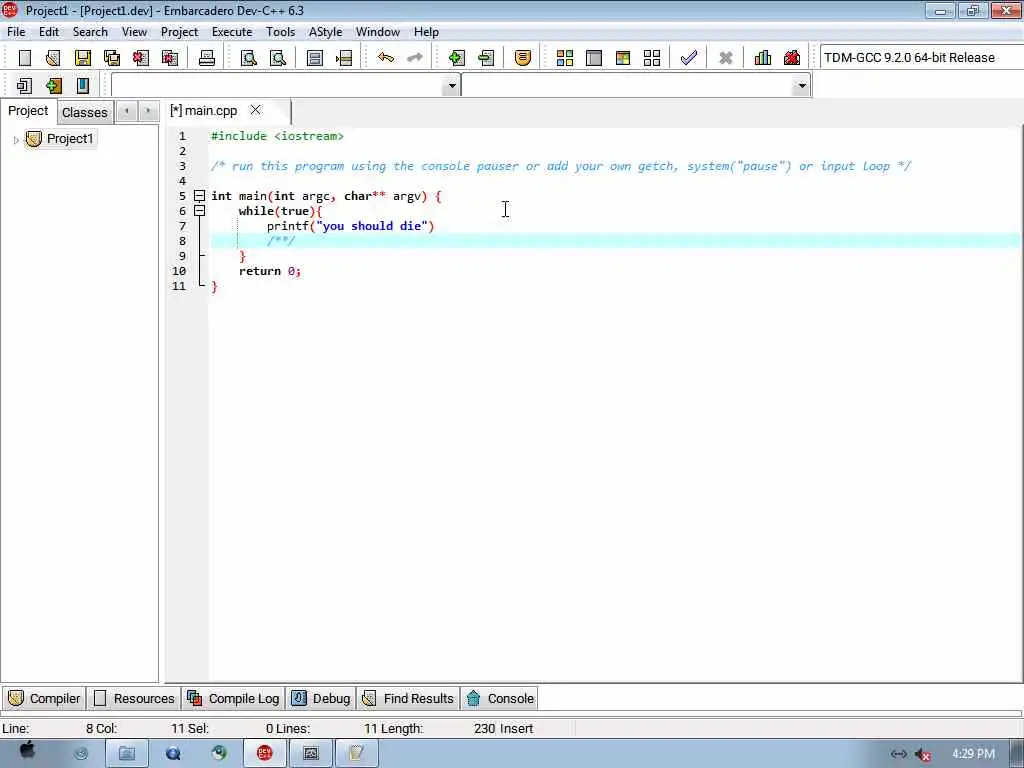Open the Window menu
The image size is (1024, 768).
click(x=377, y=32)
